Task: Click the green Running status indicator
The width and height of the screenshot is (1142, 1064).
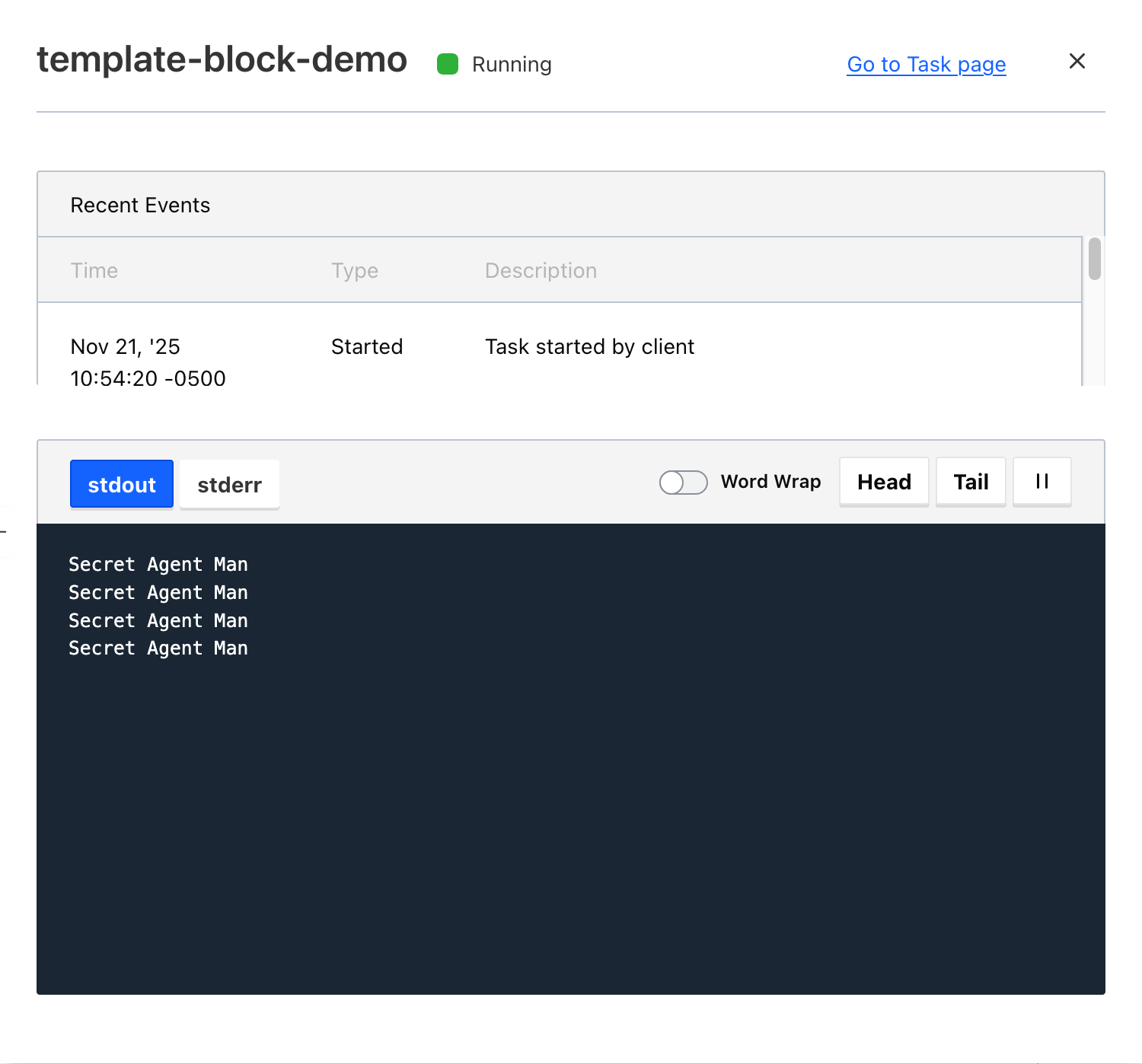Action: pos(448,64)
